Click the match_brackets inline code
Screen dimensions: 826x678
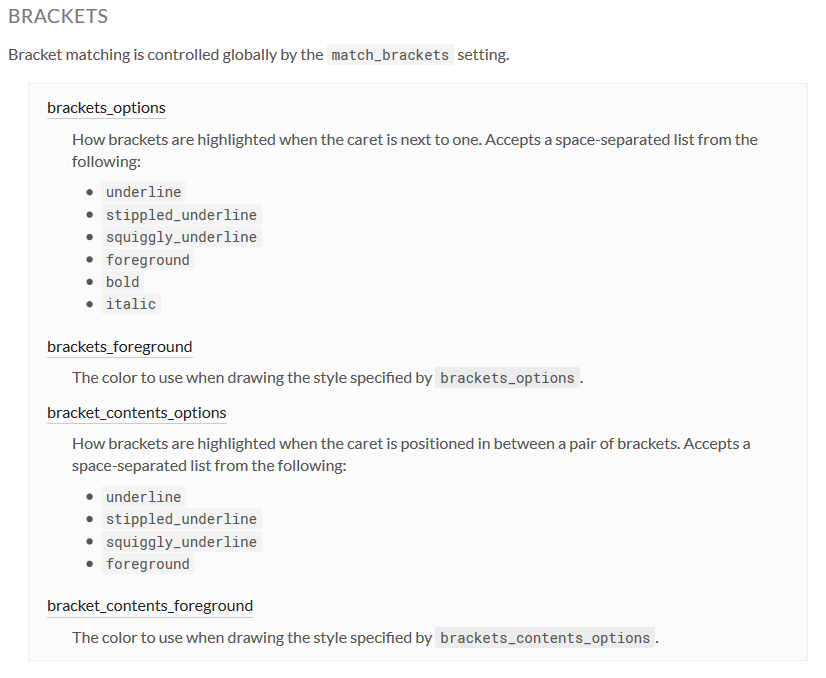tap(390, 55)
